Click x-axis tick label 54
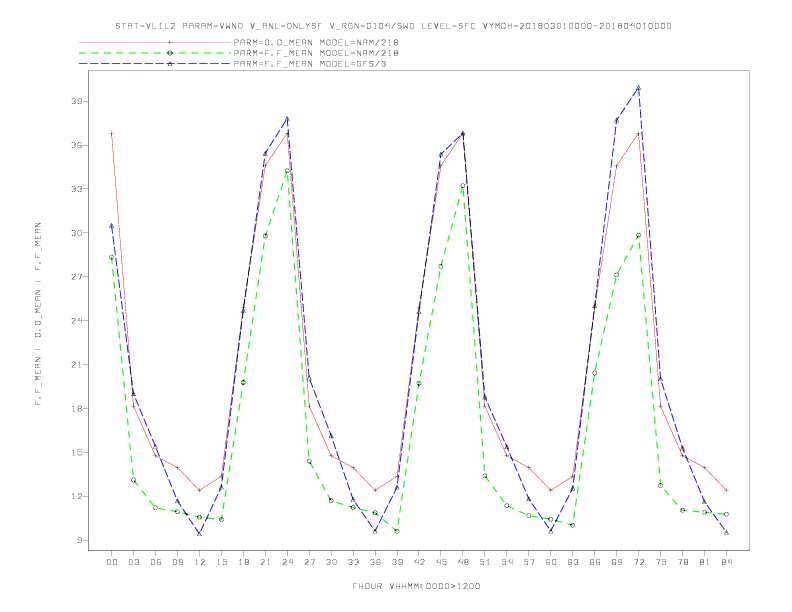This screenshot has height=612, width=792. pyautogui.click(x=507, y=562)
